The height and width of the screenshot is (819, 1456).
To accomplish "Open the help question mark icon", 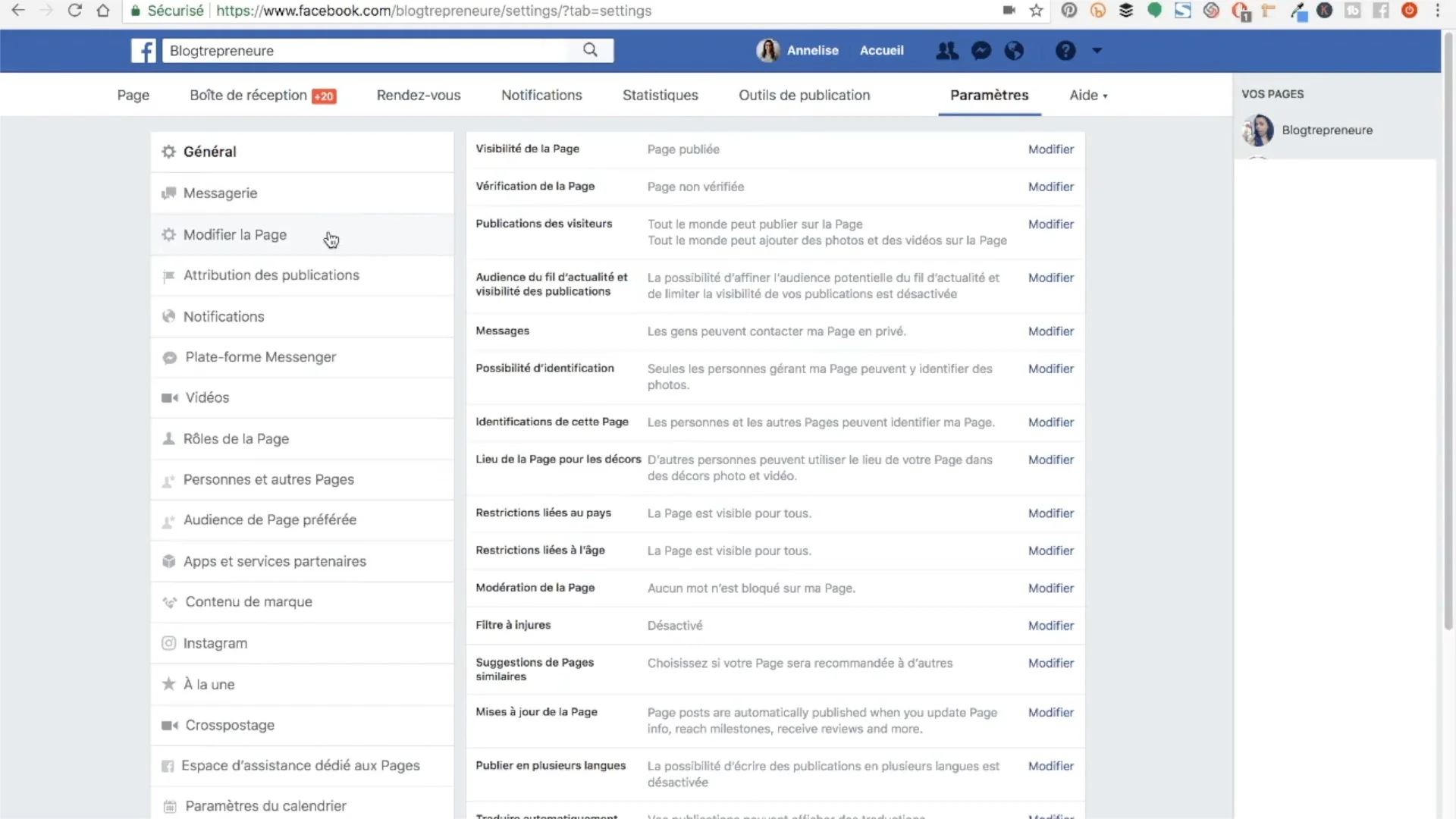I will pyautogui.click(x=1065, y=51).
